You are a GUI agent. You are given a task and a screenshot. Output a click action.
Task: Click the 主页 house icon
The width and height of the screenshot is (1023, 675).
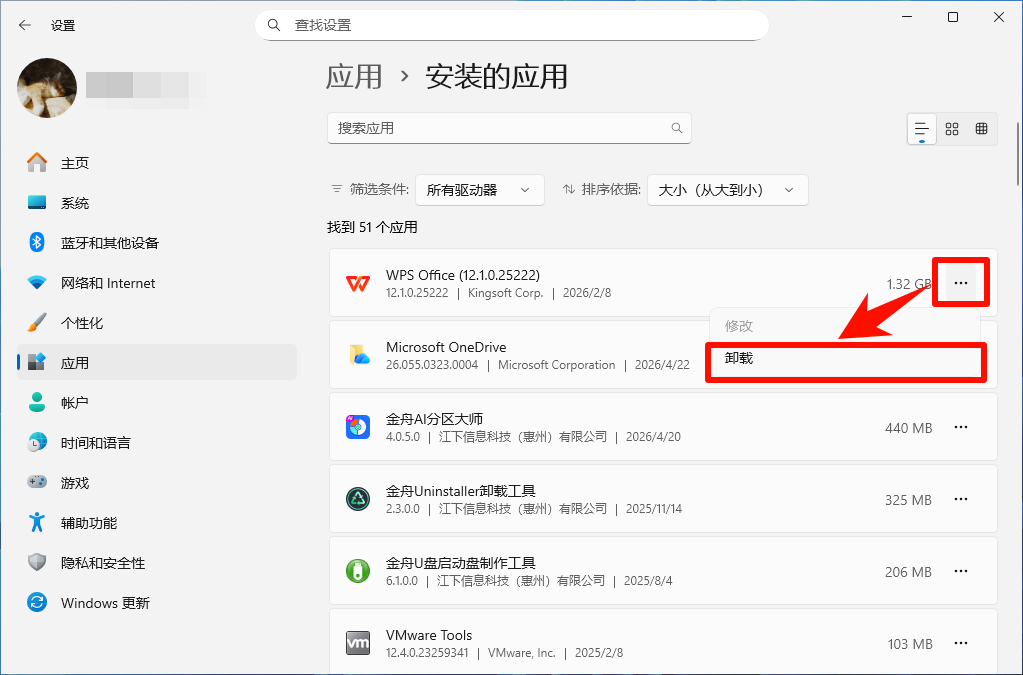tap(37, 162)
